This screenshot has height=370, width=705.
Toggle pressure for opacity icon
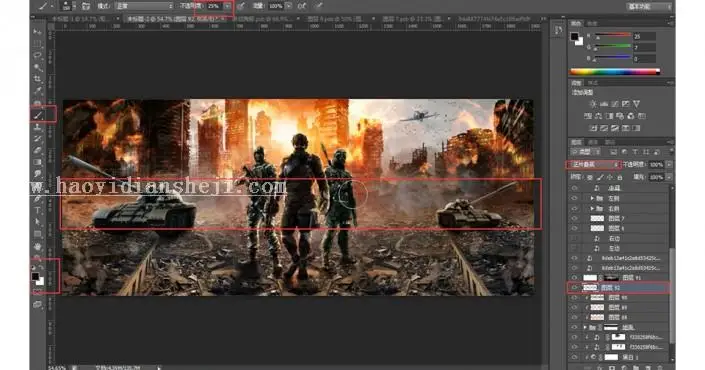[x=241, y=6]
